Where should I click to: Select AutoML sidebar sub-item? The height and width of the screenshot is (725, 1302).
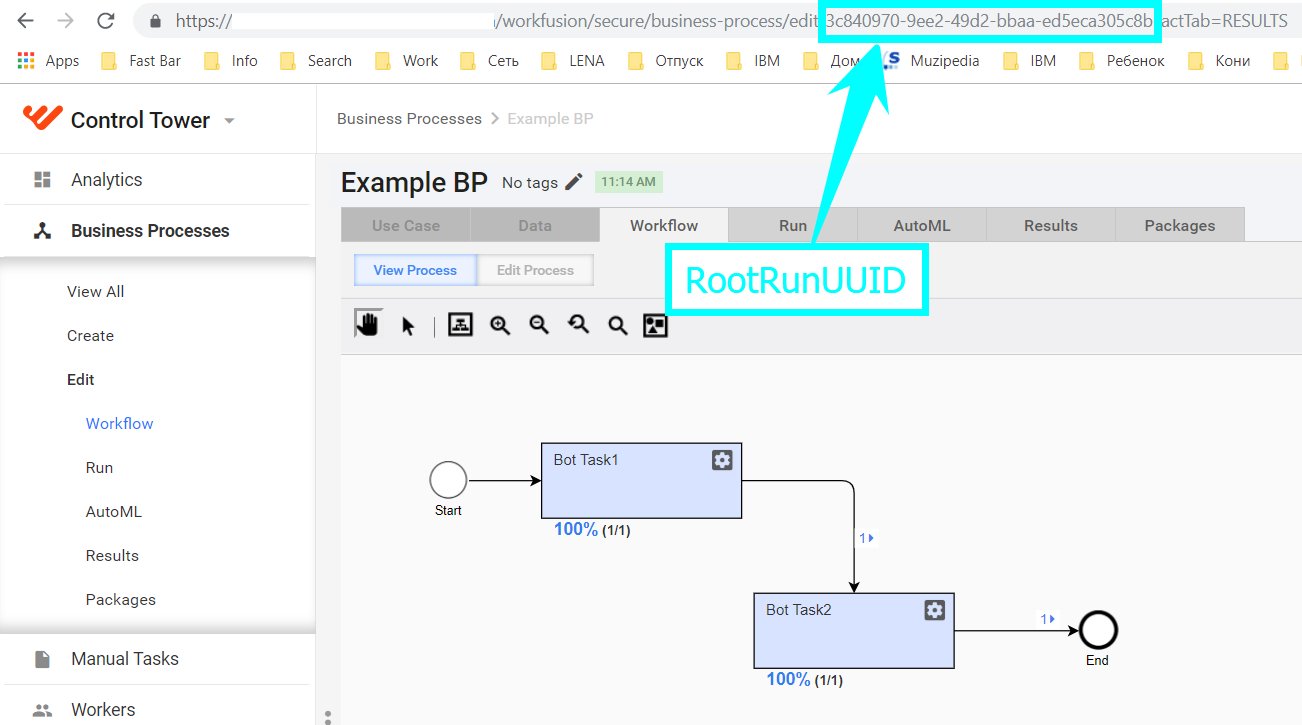[114, 512]
